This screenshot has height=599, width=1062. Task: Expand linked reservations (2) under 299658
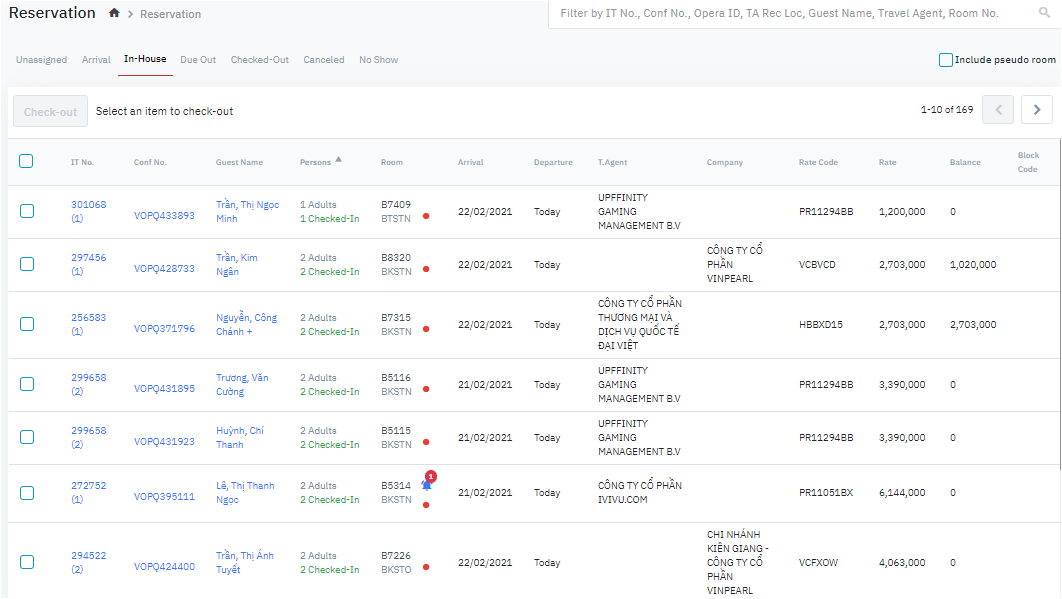[x=77, y=392]
